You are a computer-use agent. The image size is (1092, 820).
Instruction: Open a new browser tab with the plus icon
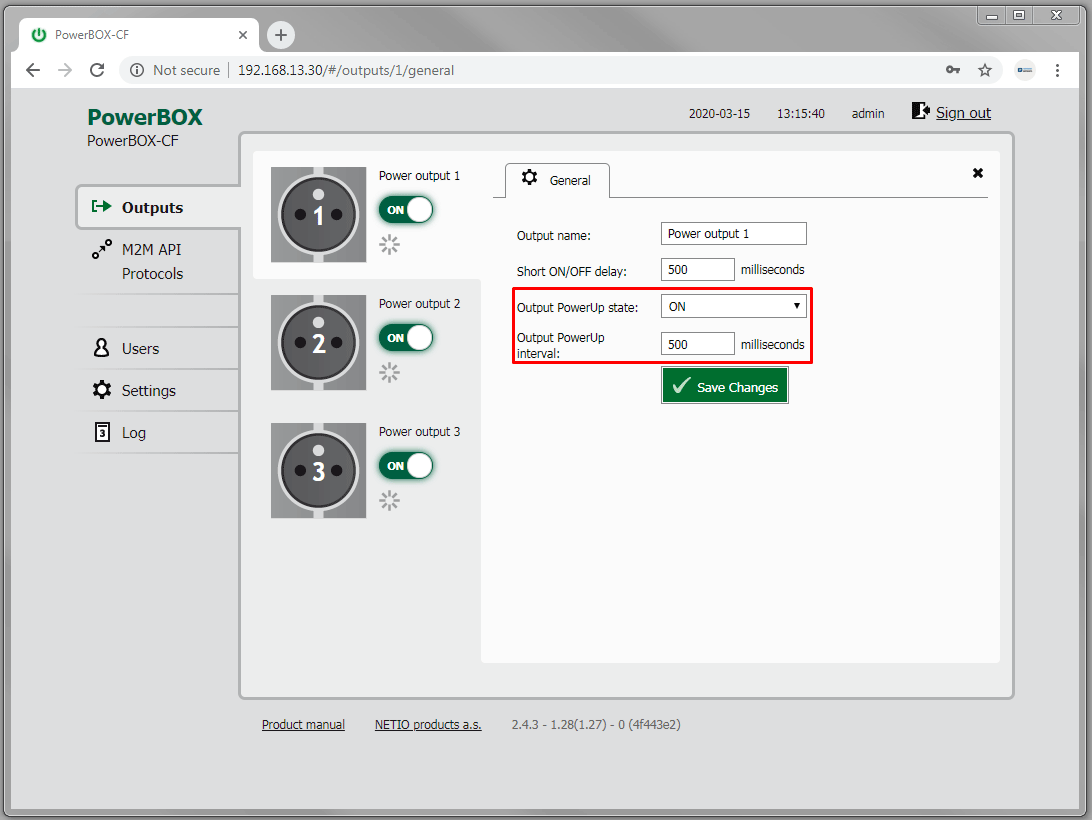281,35
